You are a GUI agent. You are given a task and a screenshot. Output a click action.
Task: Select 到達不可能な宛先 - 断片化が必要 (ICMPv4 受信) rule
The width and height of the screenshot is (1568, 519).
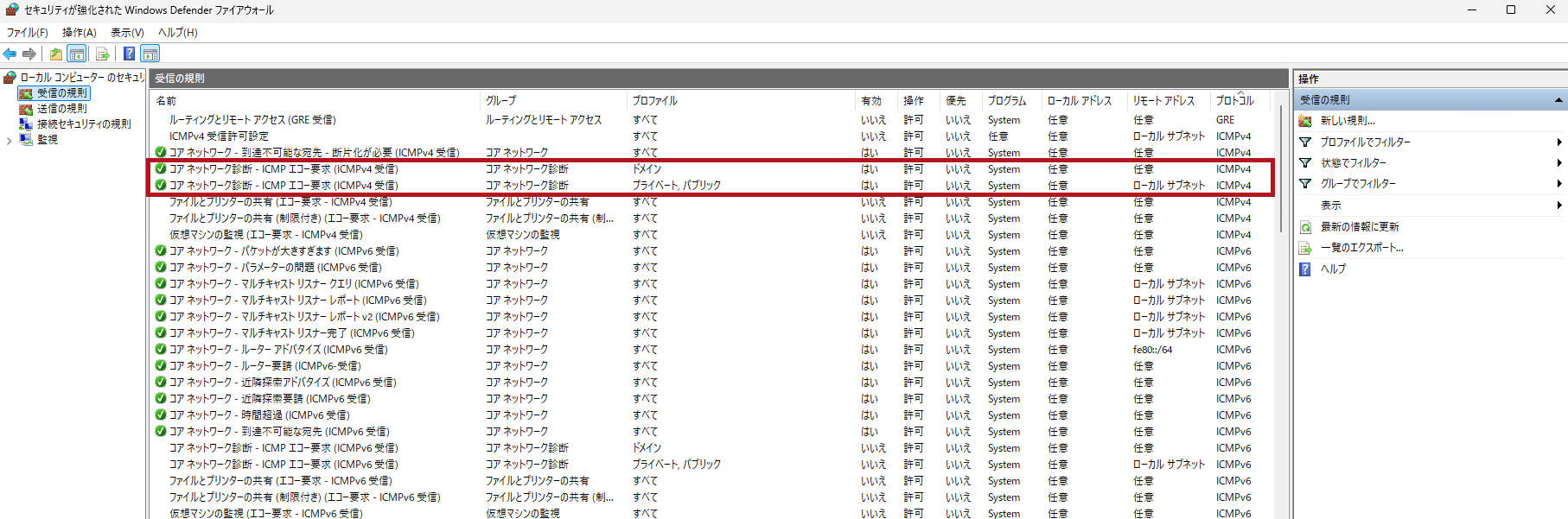click(314, 153)
